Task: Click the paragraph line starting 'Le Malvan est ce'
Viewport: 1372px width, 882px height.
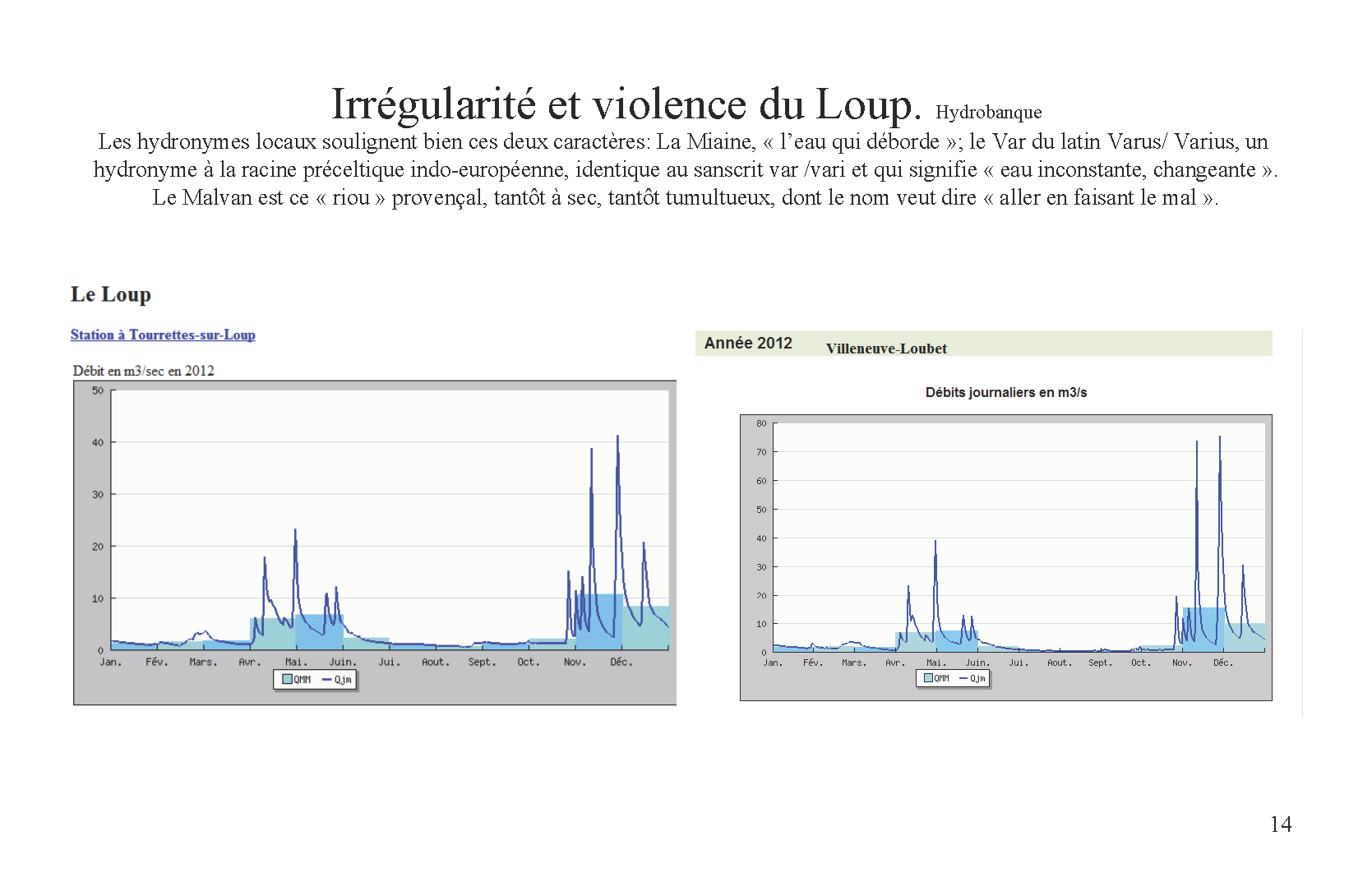Action: (685, 197)
